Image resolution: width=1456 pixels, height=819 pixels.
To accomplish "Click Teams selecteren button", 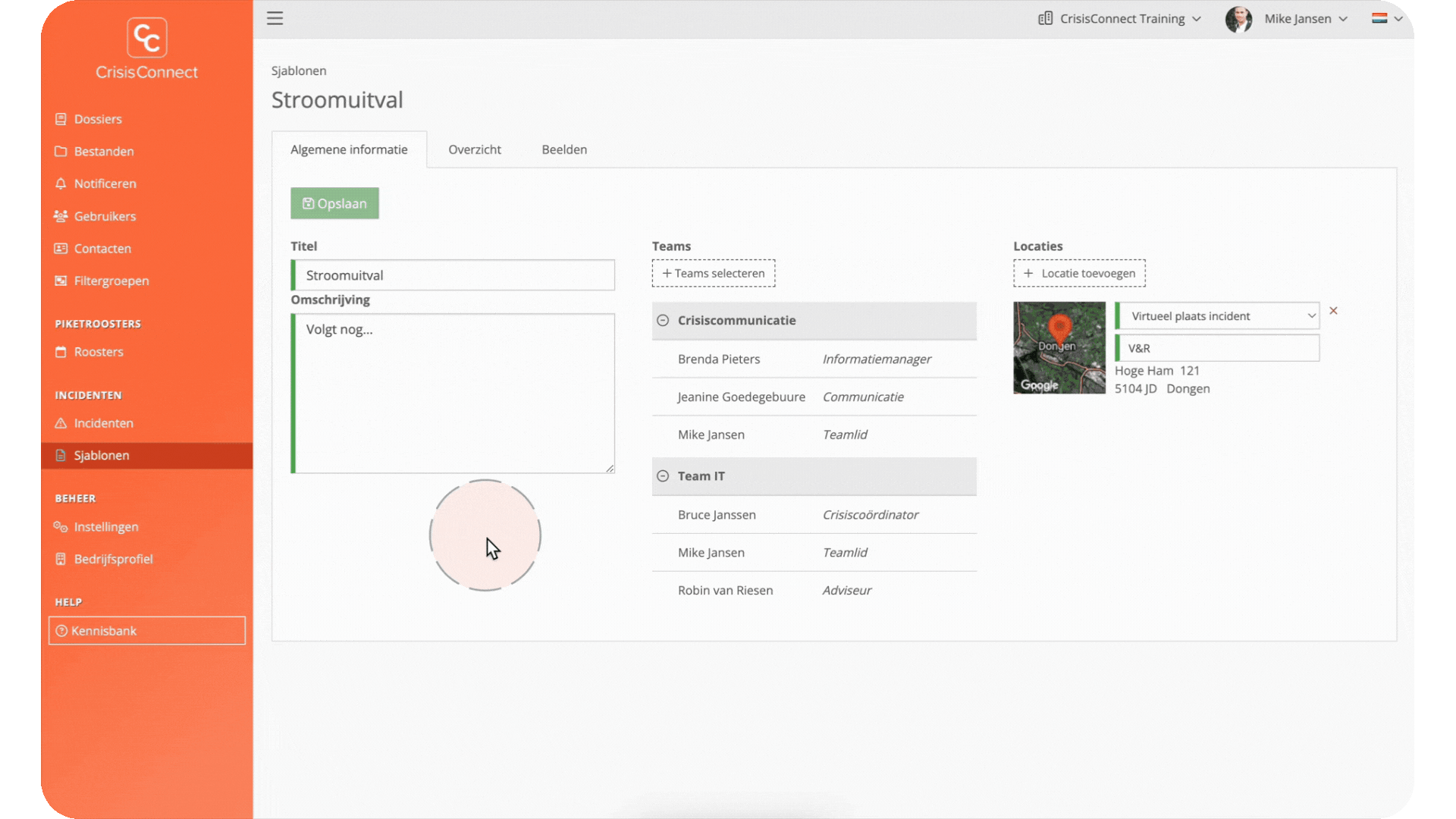I will pos(713,273).
